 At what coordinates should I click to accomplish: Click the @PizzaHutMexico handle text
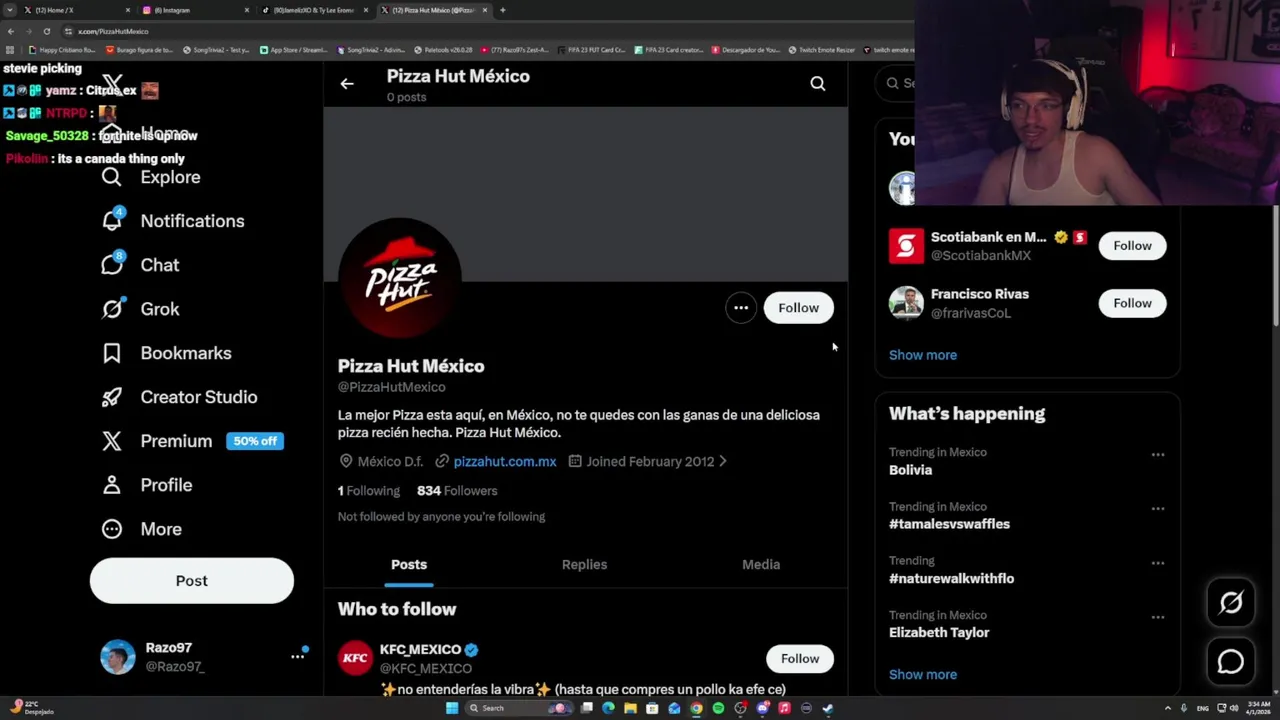coord(392,387)
